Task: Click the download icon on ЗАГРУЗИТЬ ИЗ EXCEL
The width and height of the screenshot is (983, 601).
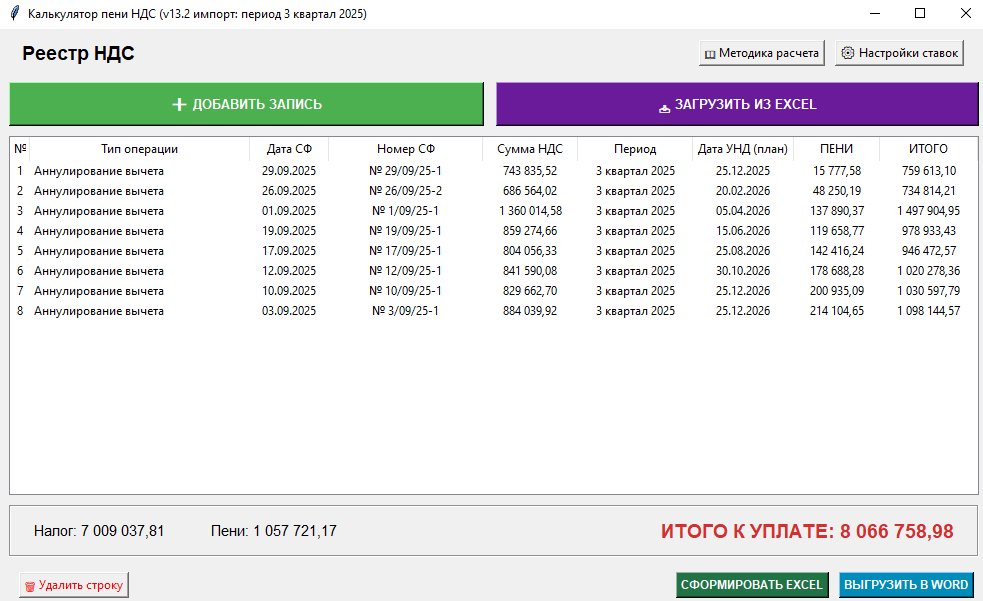Action: 664,106
